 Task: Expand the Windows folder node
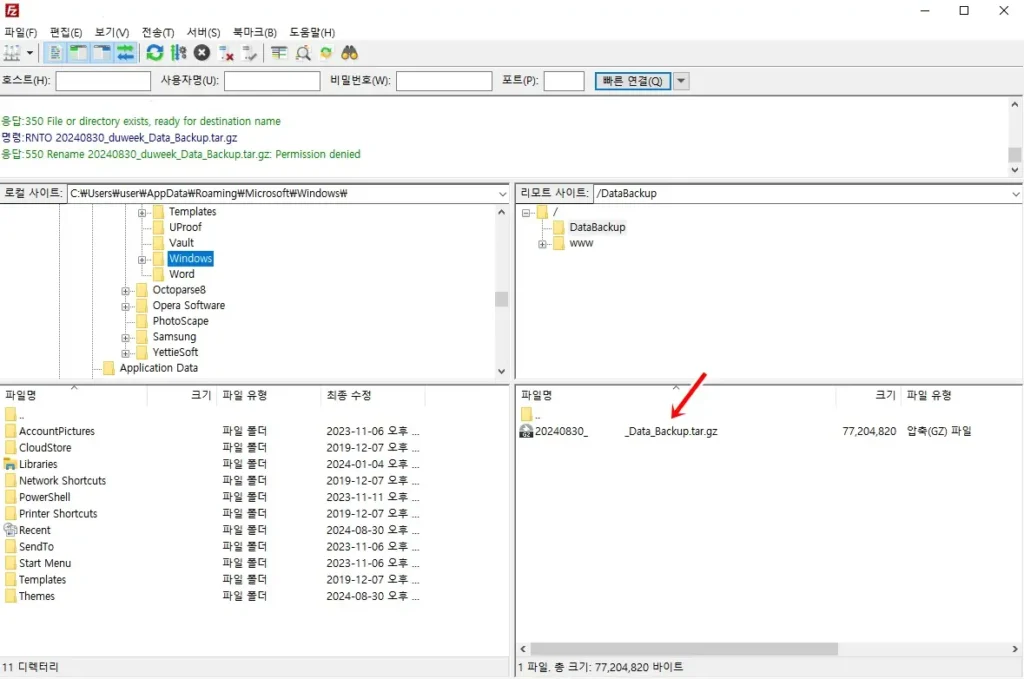(x=142, y=259)
